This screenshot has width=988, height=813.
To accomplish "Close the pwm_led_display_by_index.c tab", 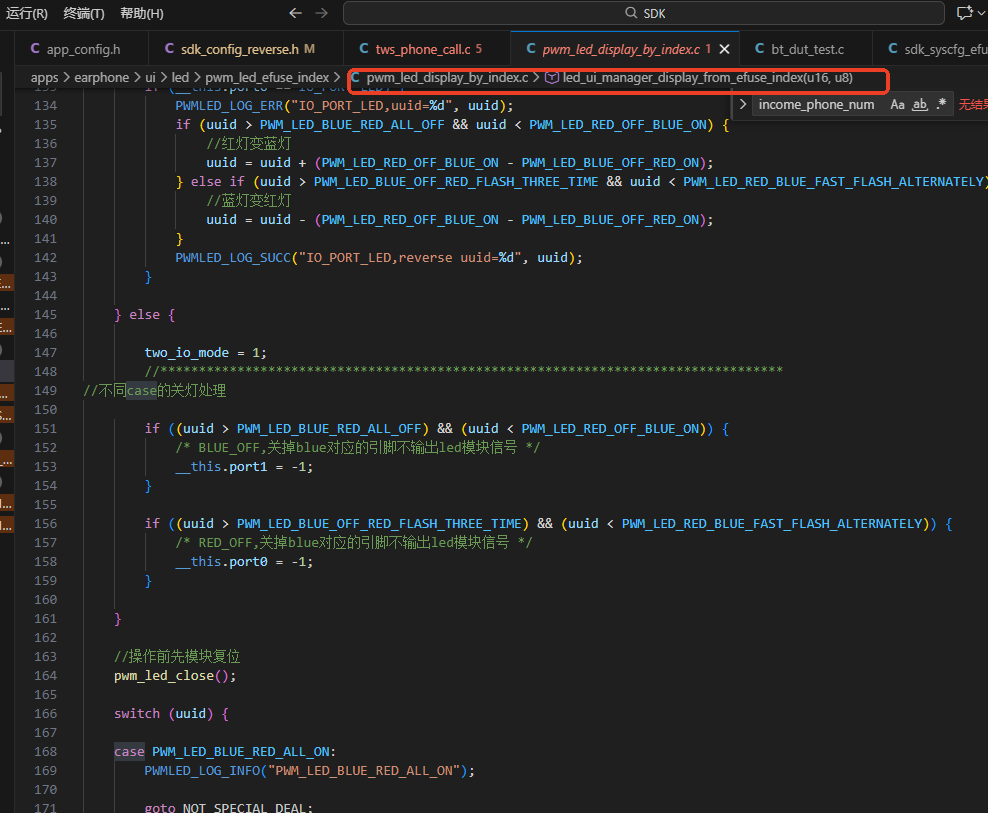I will [x=725, y=49].
